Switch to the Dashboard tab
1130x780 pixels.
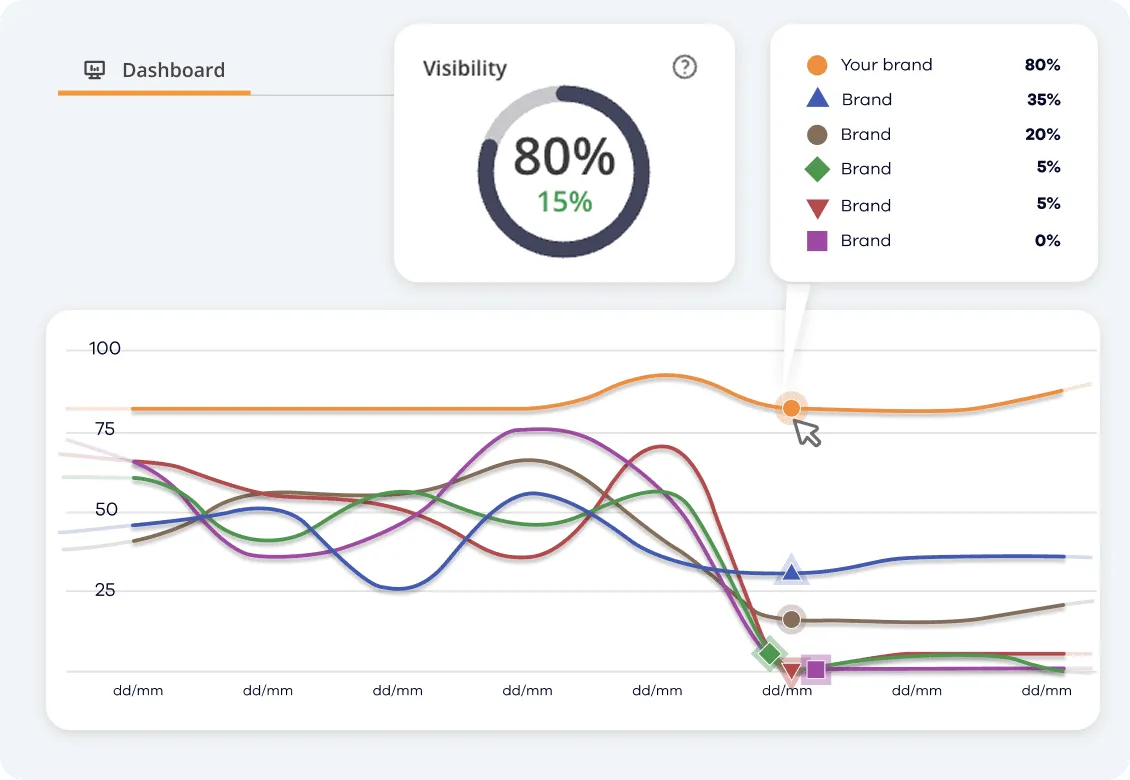pyautogui.click(x=172, y=69)
